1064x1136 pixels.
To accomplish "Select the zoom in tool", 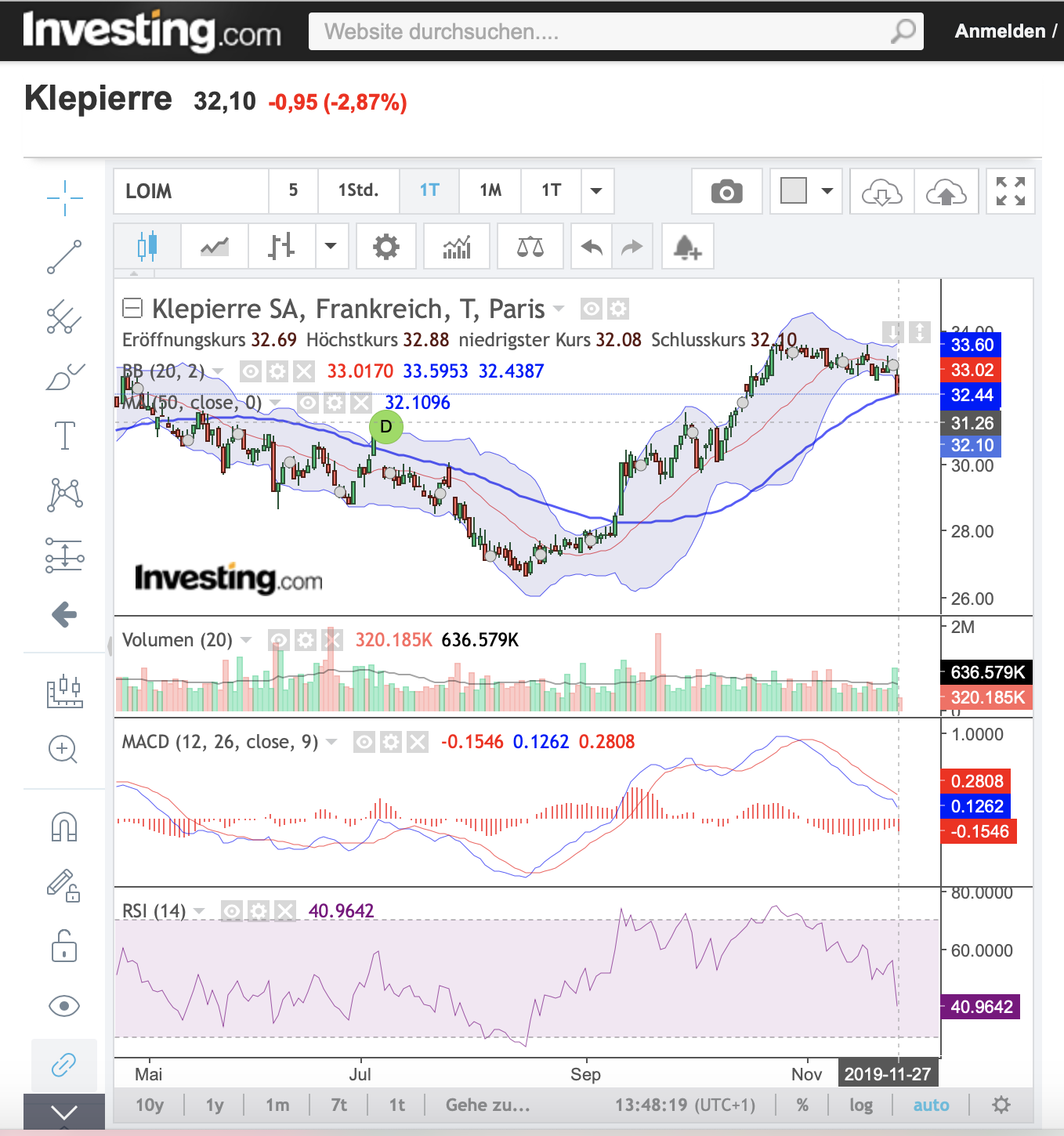I will click(64, 749).
